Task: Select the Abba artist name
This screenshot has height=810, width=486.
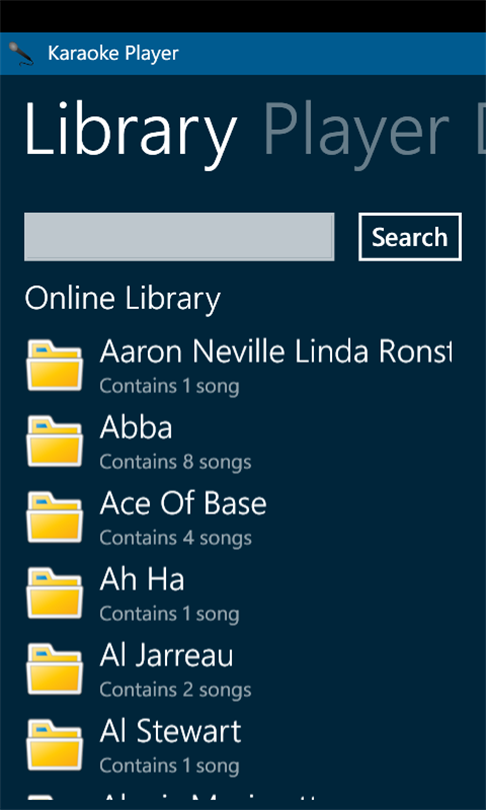Action: coord(136,428)
